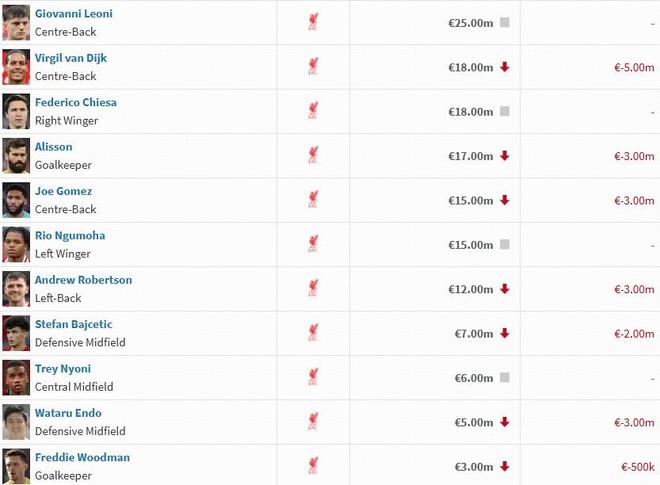This screenshot has width=660, height=485.
Task: Click Andrew Robertson's €12.00m market value
Action: tap(470, 289)
